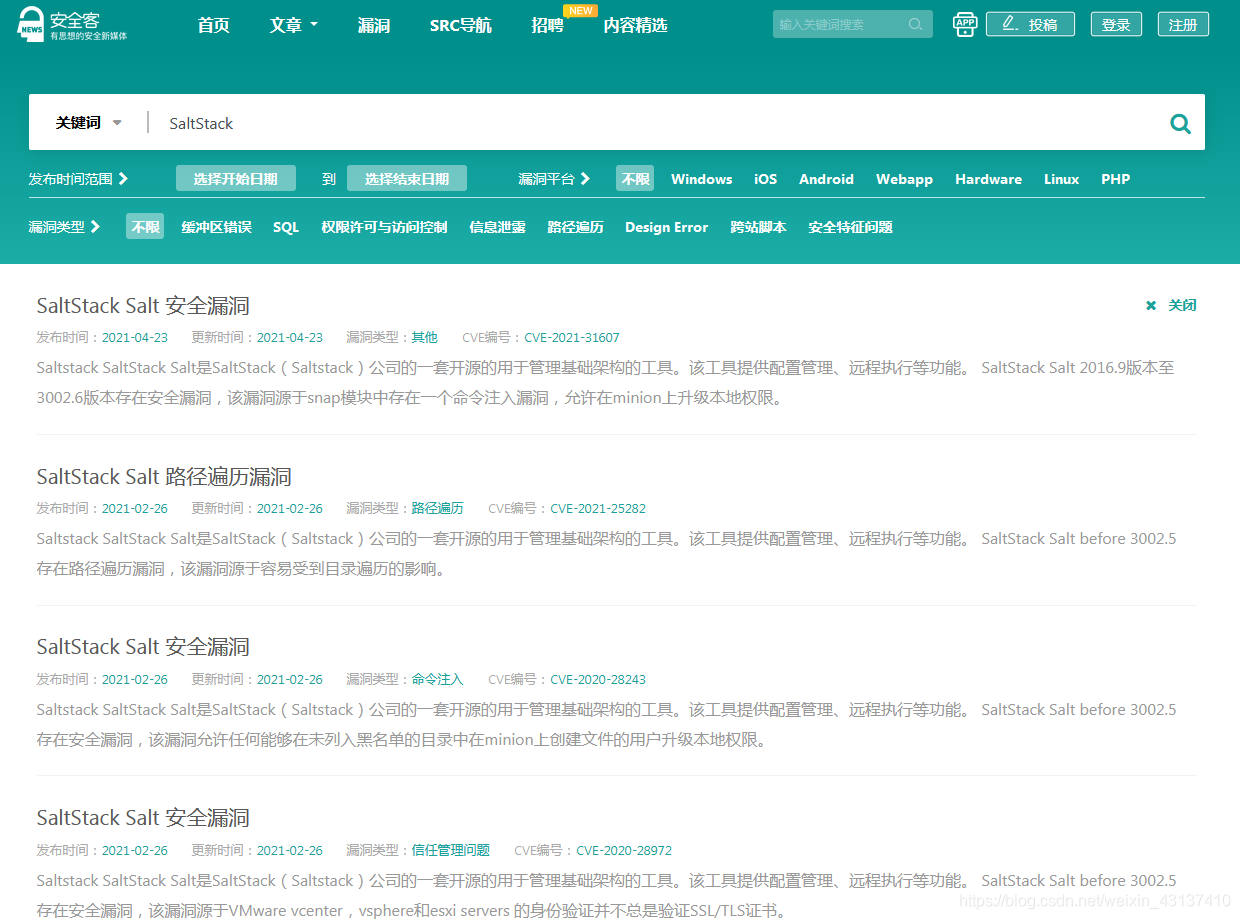Open 内容精选 page

(x=635, y=25)
